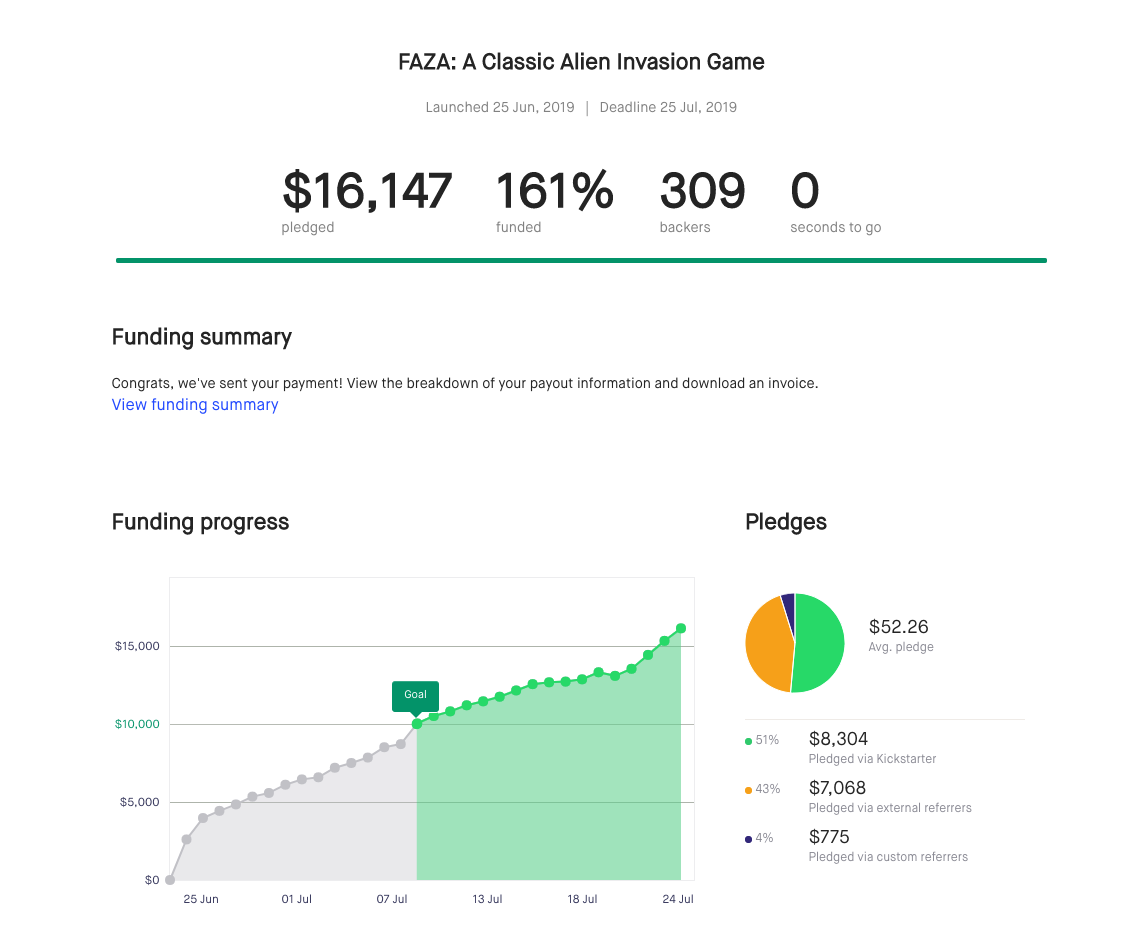Select the first data point at $0
The height and width of the screenshot is (944, 1140).
(170, 880)
